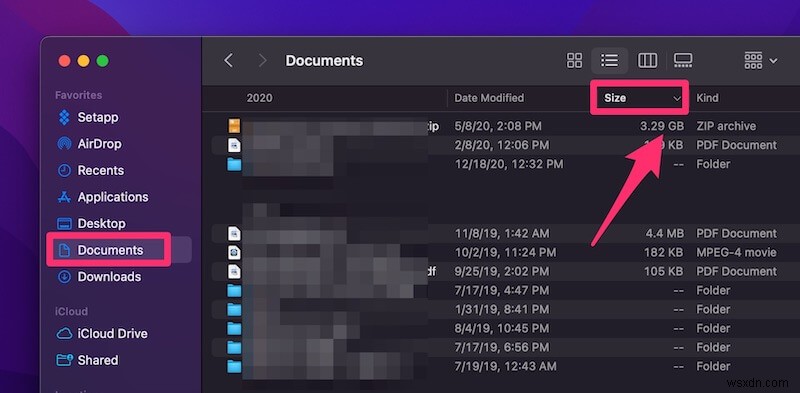Zoom the Finder window with green button
This screenshot has width=800, height=393.
point(103,61)
